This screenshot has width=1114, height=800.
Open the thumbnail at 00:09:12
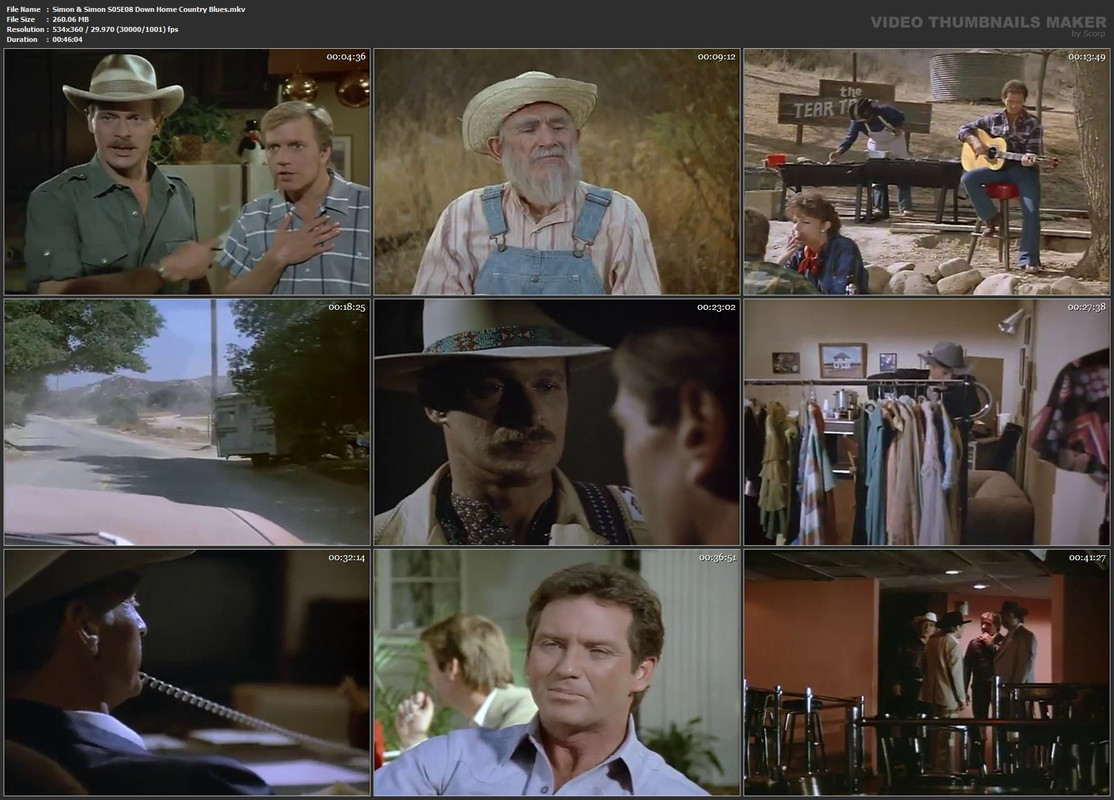[557, 172]
